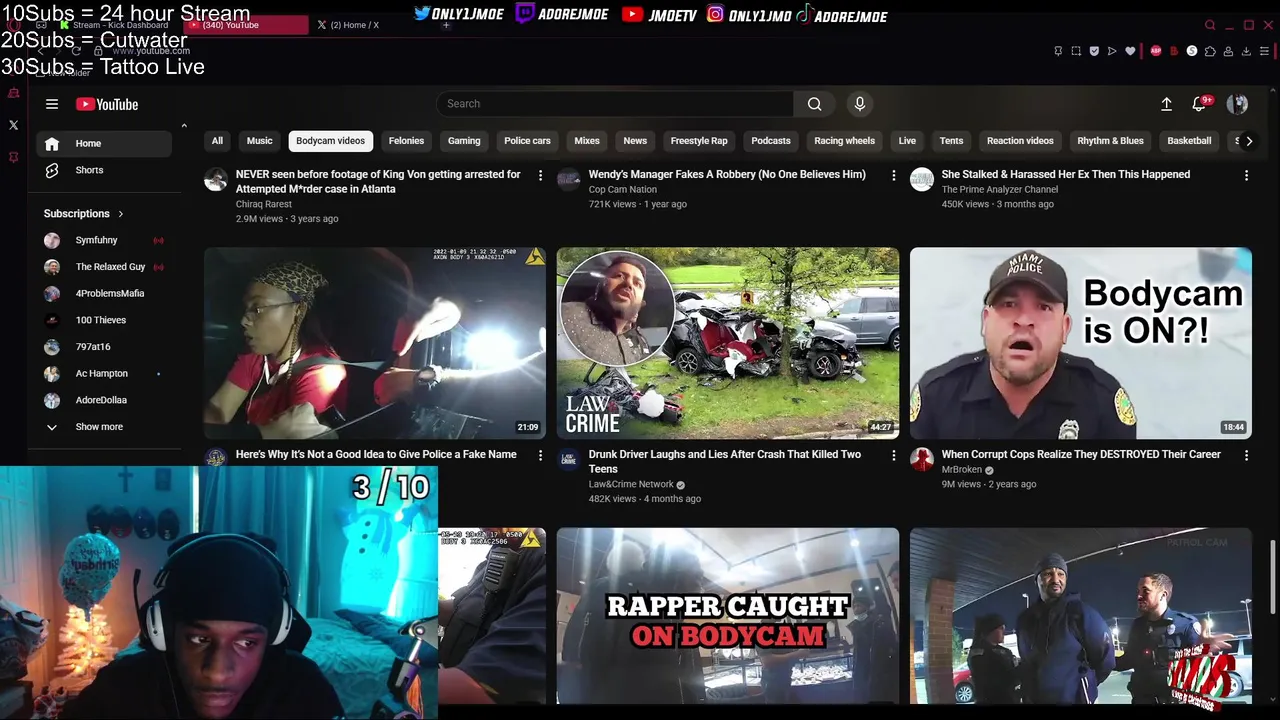Click the X Twitter sidebar icon
Viewport: 1280px width, 720px height.
(x=13, y=125)
